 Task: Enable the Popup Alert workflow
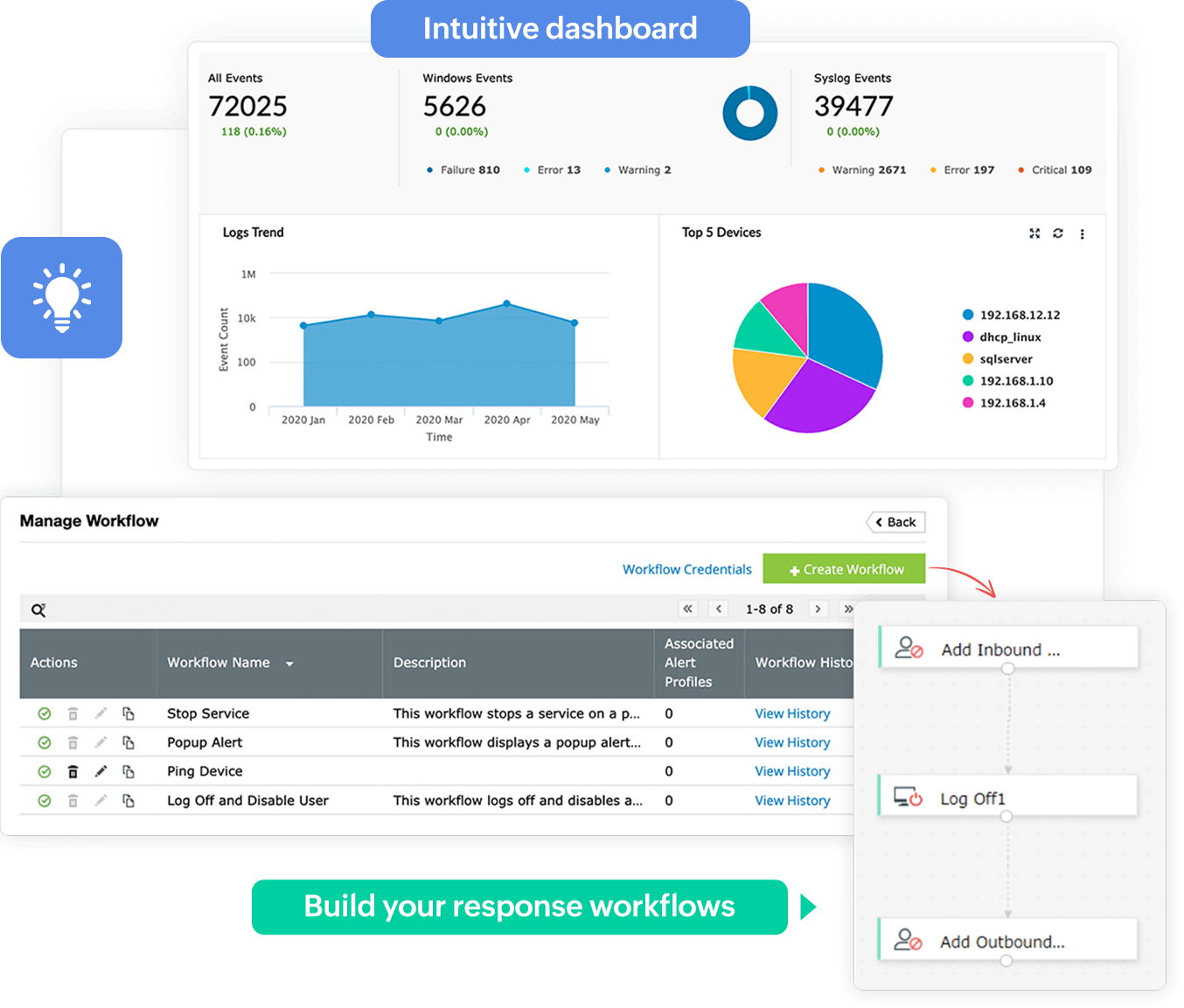(x=45, y=742)
